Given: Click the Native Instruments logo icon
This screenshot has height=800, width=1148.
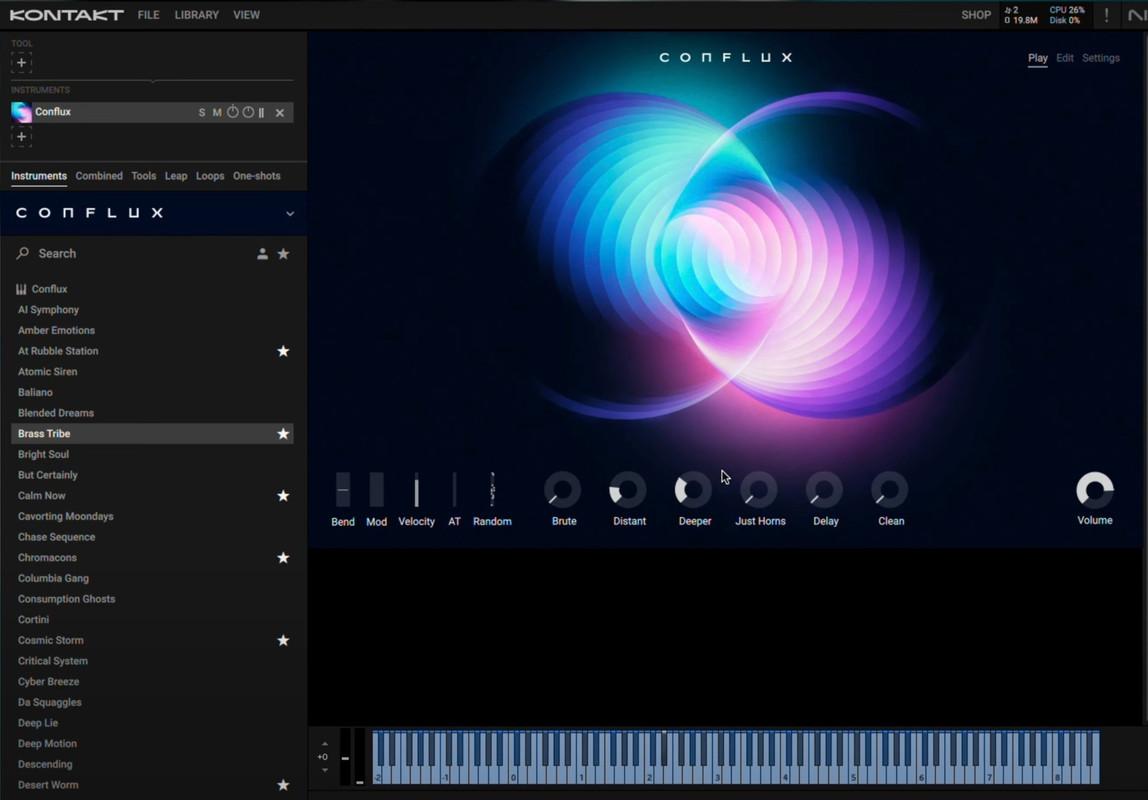Looking at the screenshot, I should pyautogui.click(x=1137, y=15).
